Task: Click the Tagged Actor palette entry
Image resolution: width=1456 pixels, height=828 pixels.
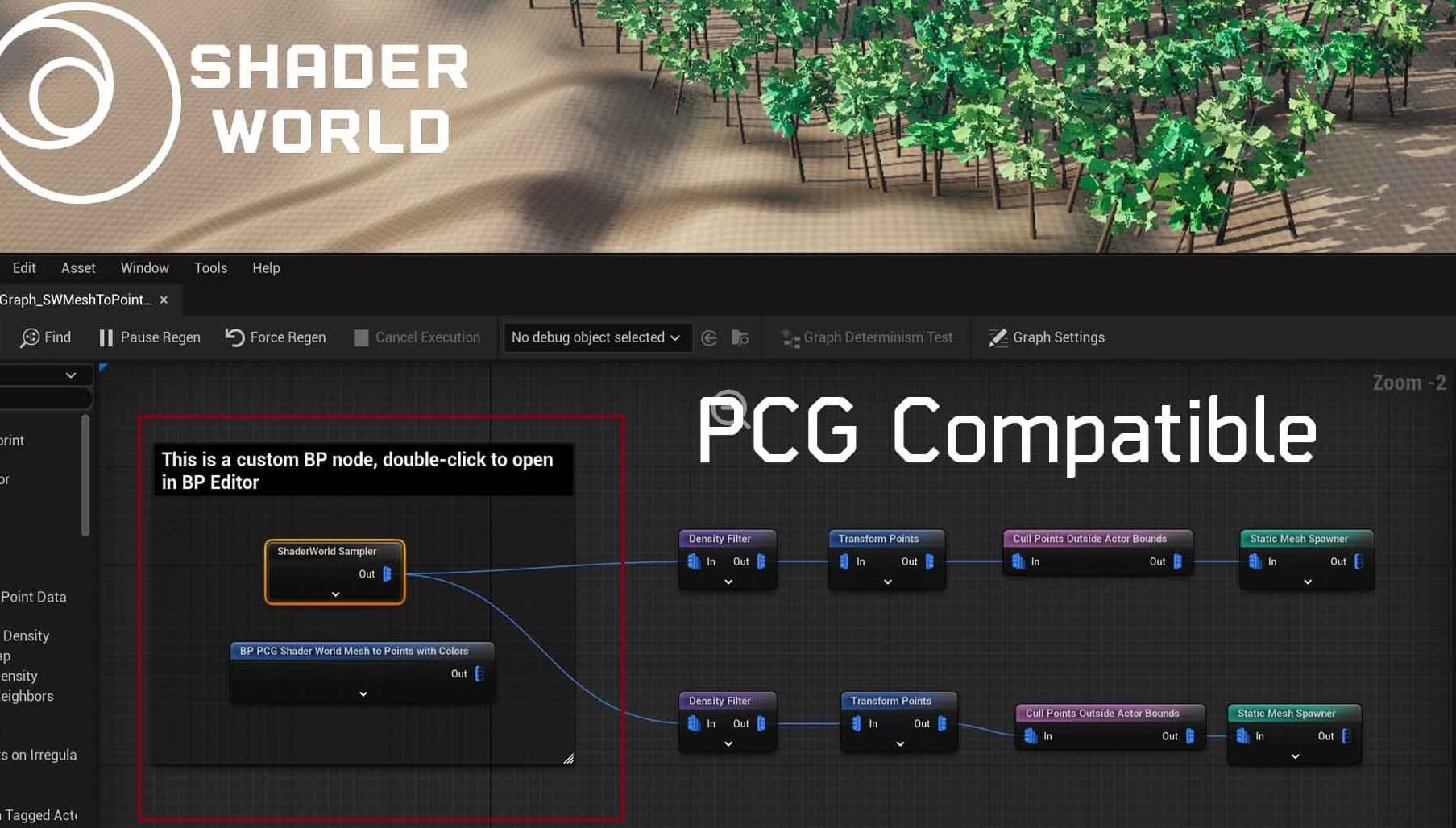Action: (x=39, y=815)
